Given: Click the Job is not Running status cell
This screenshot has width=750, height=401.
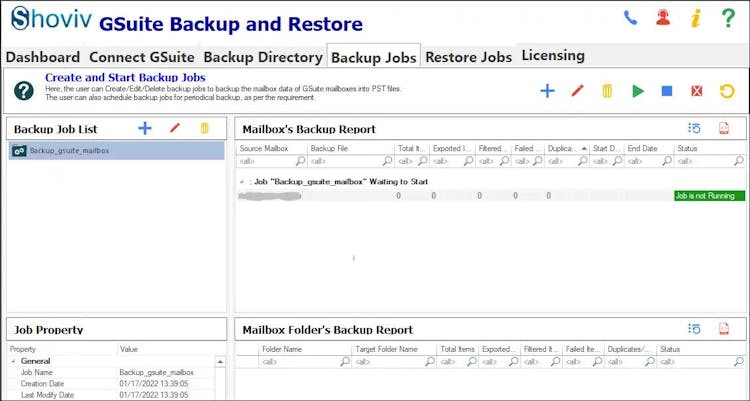Looking at the screenshot, I should click(x=709, y=196).
